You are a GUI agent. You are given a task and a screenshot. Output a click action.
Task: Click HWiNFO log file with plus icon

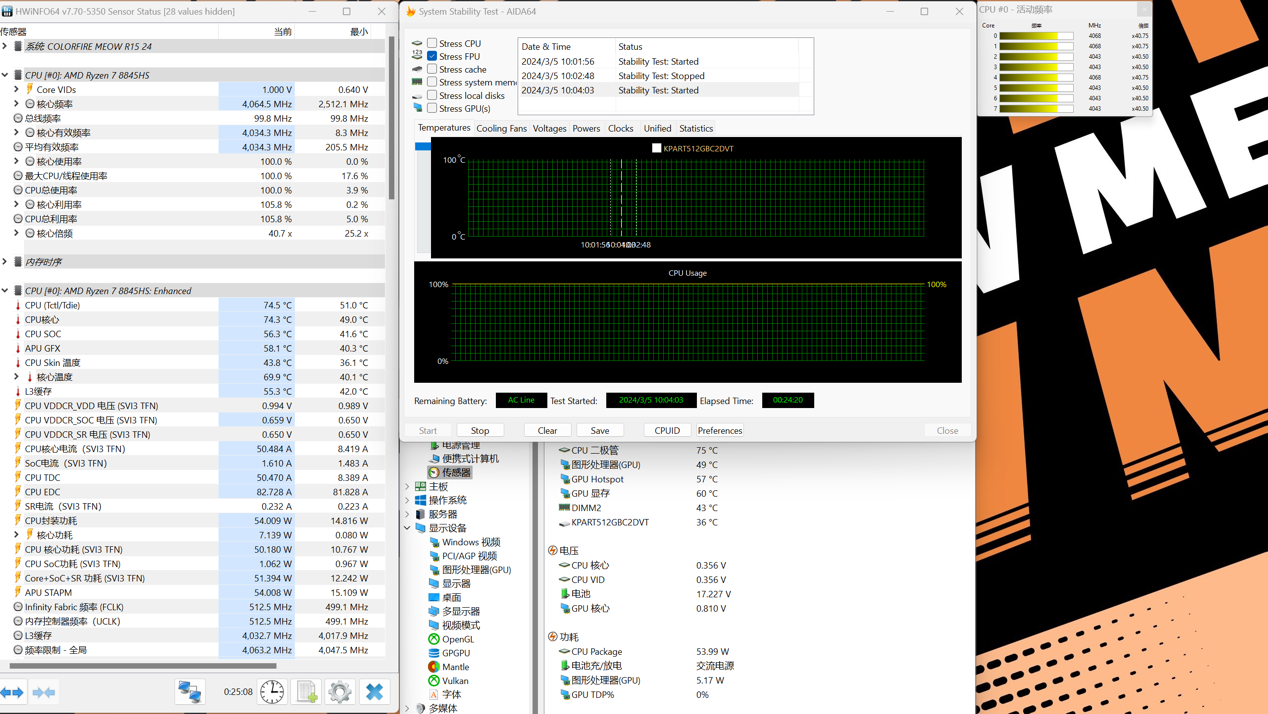(307, 691)
